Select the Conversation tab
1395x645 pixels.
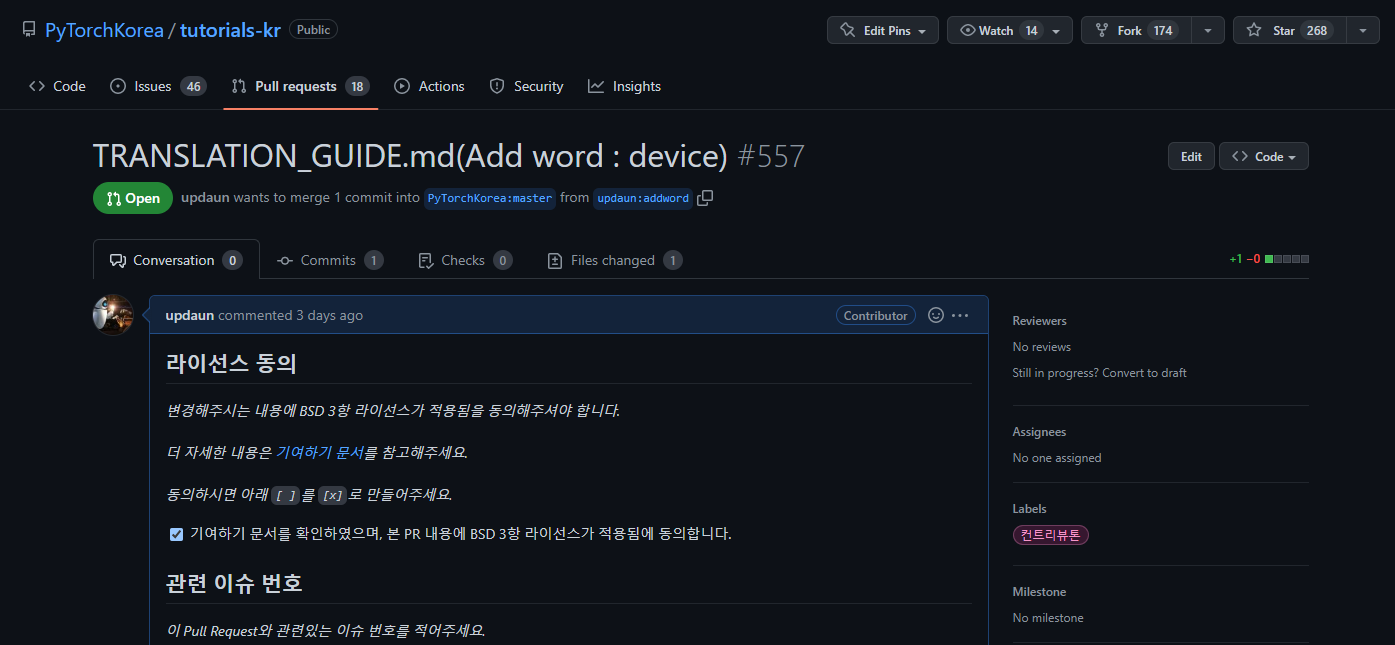click(176, 260)
